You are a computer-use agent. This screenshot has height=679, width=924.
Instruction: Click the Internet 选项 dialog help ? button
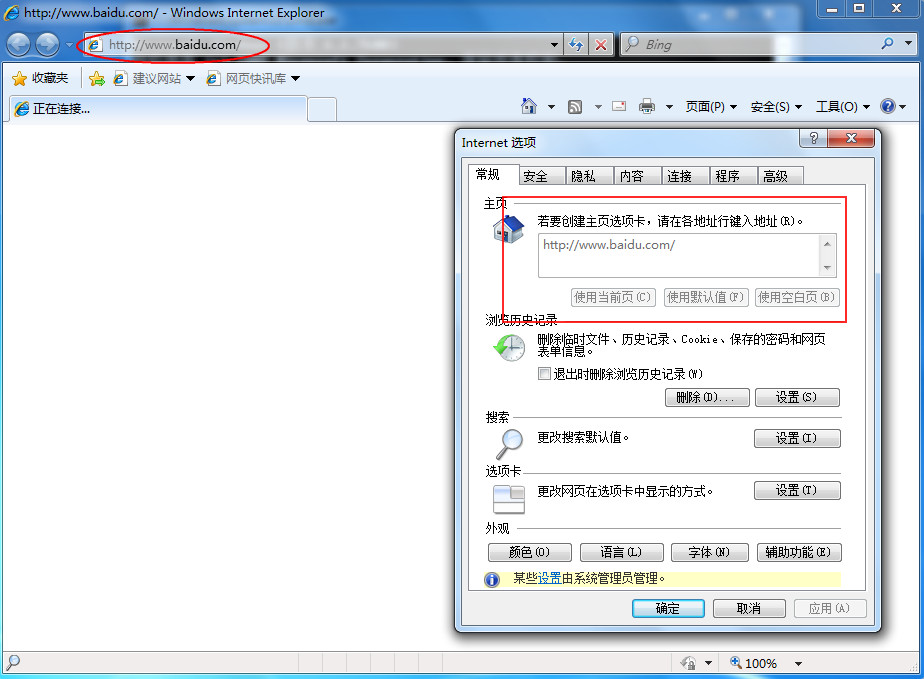(x=814, y=138)
